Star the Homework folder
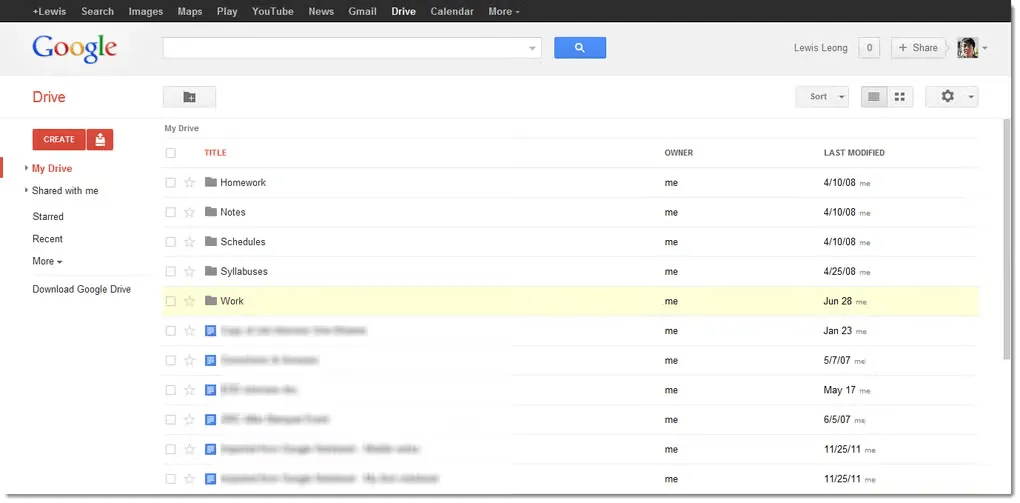Screen dimensions: 1020x503 189,182
